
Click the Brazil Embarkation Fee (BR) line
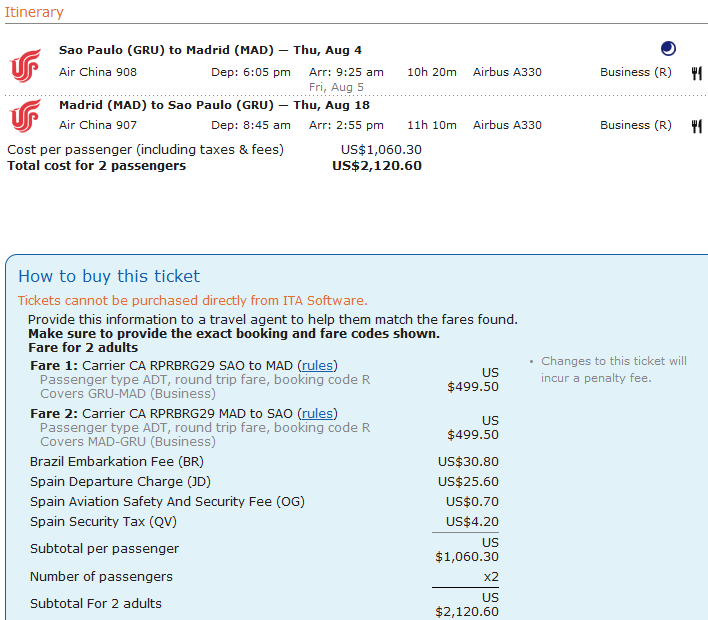(x=116, y=462)
